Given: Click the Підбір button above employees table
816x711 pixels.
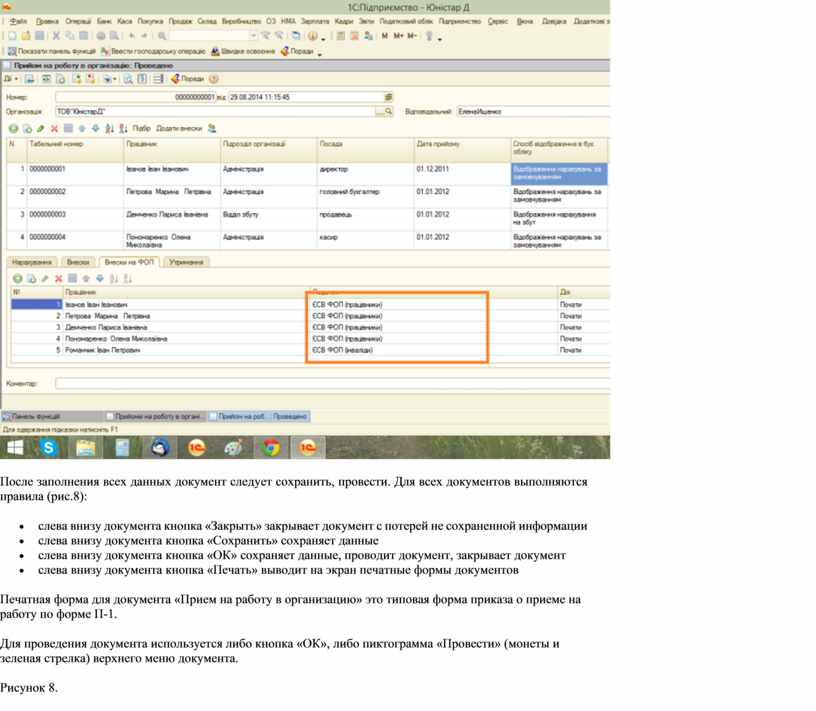Looking at the screenshot, I should click(x=141, y=129).
